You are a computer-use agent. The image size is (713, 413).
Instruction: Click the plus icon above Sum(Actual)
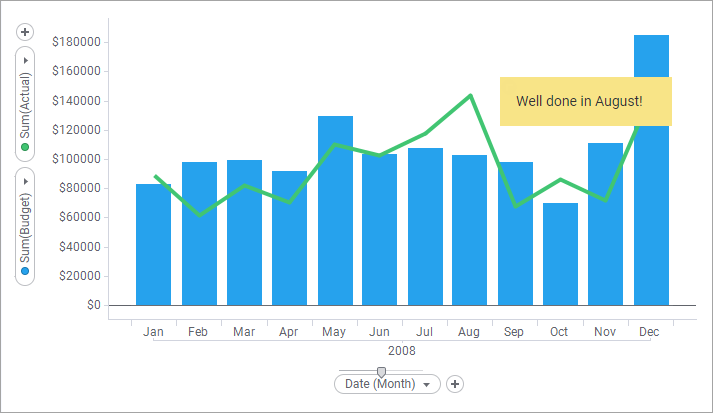click(x=26, y=32)
